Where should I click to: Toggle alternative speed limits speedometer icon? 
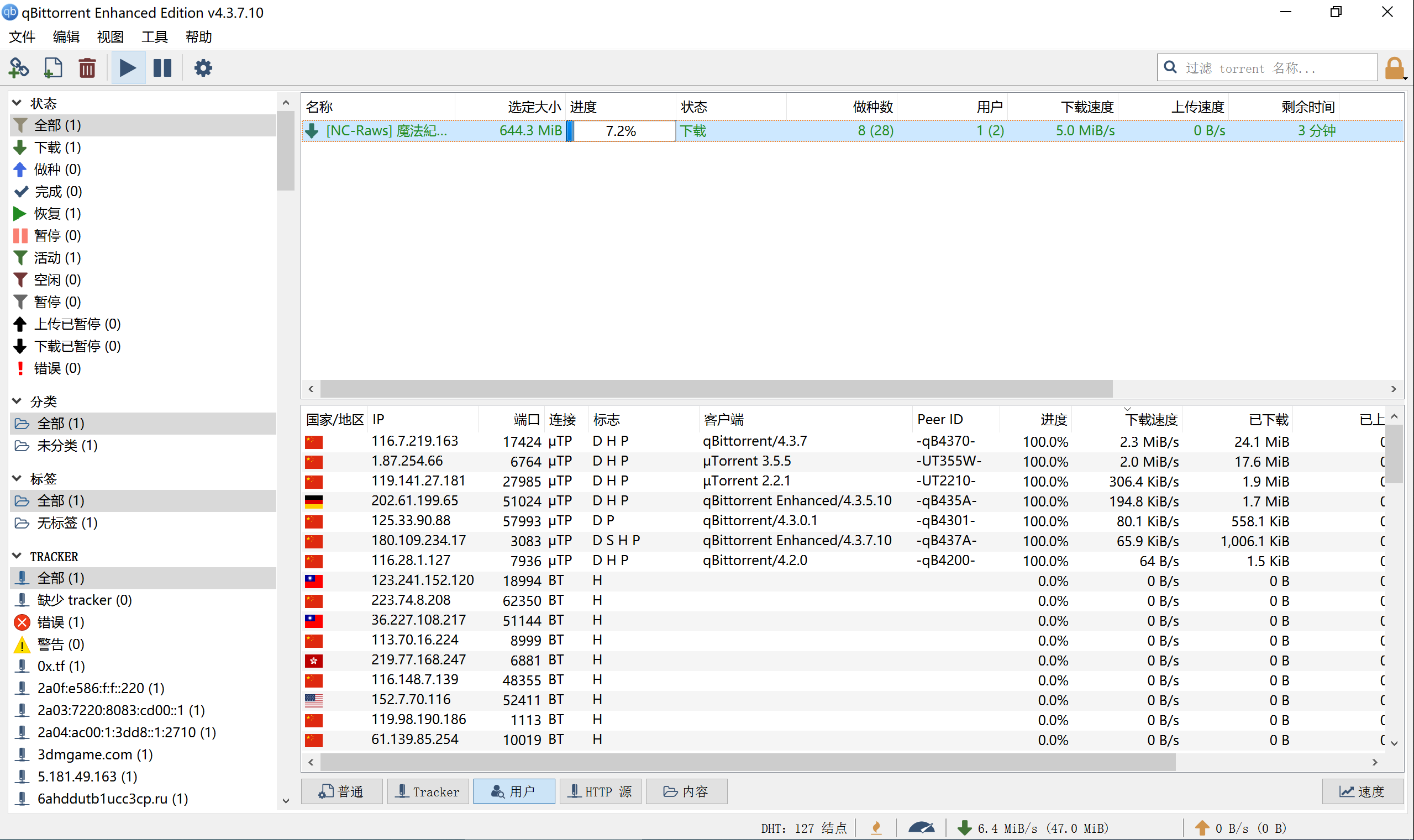coord(921,827)
